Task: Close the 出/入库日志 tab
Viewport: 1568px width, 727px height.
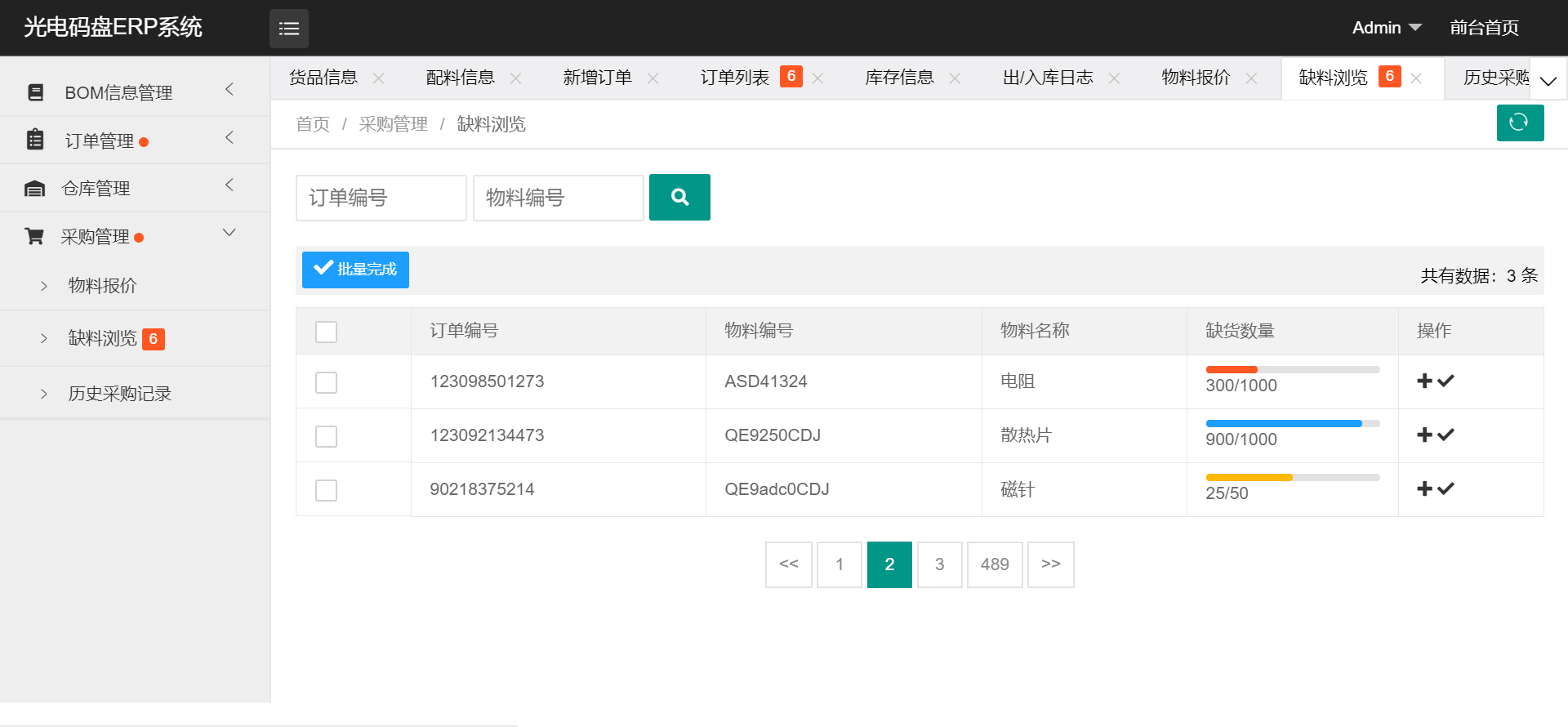Action: click(1115, 78)
